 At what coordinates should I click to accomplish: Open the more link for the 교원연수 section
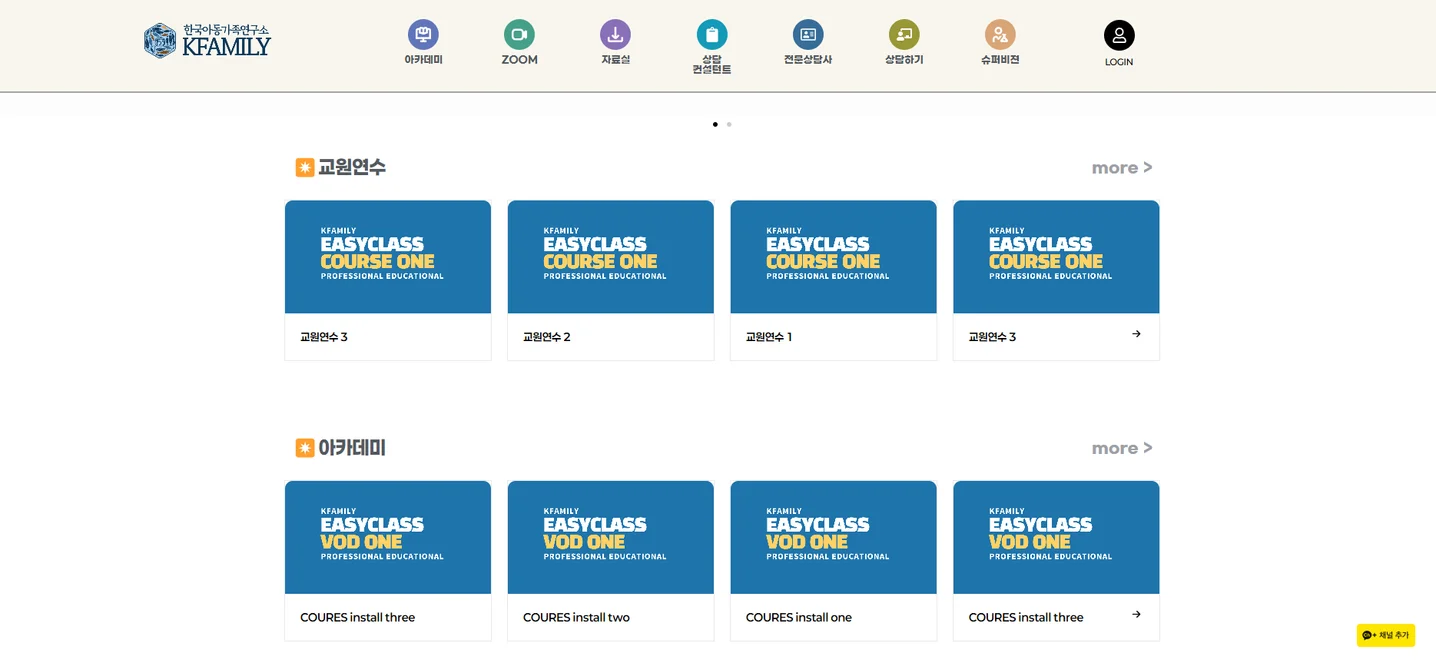[x=1122, y=168]
